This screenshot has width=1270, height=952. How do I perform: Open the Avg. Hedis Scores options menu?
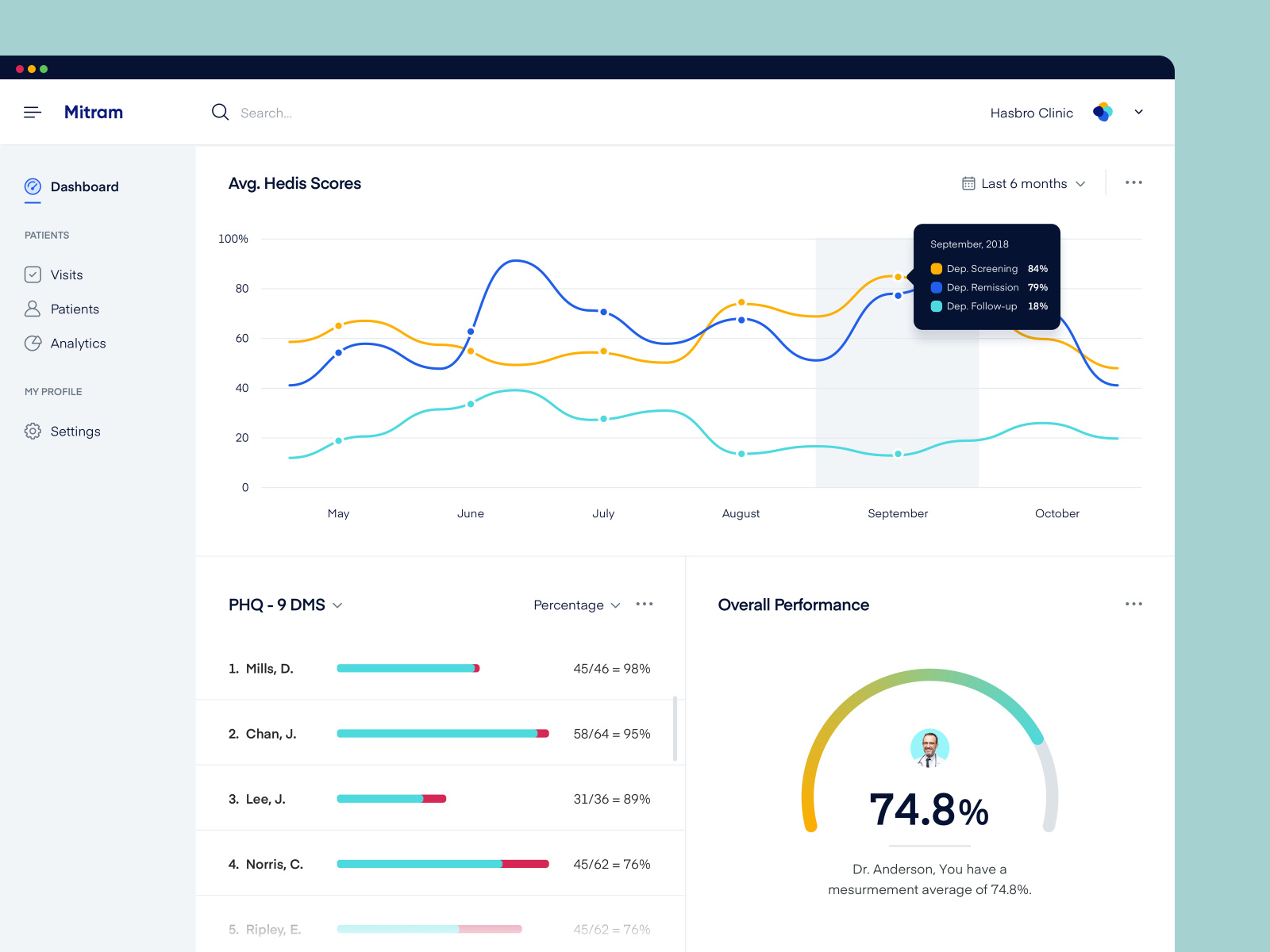tap(1133, 182)
